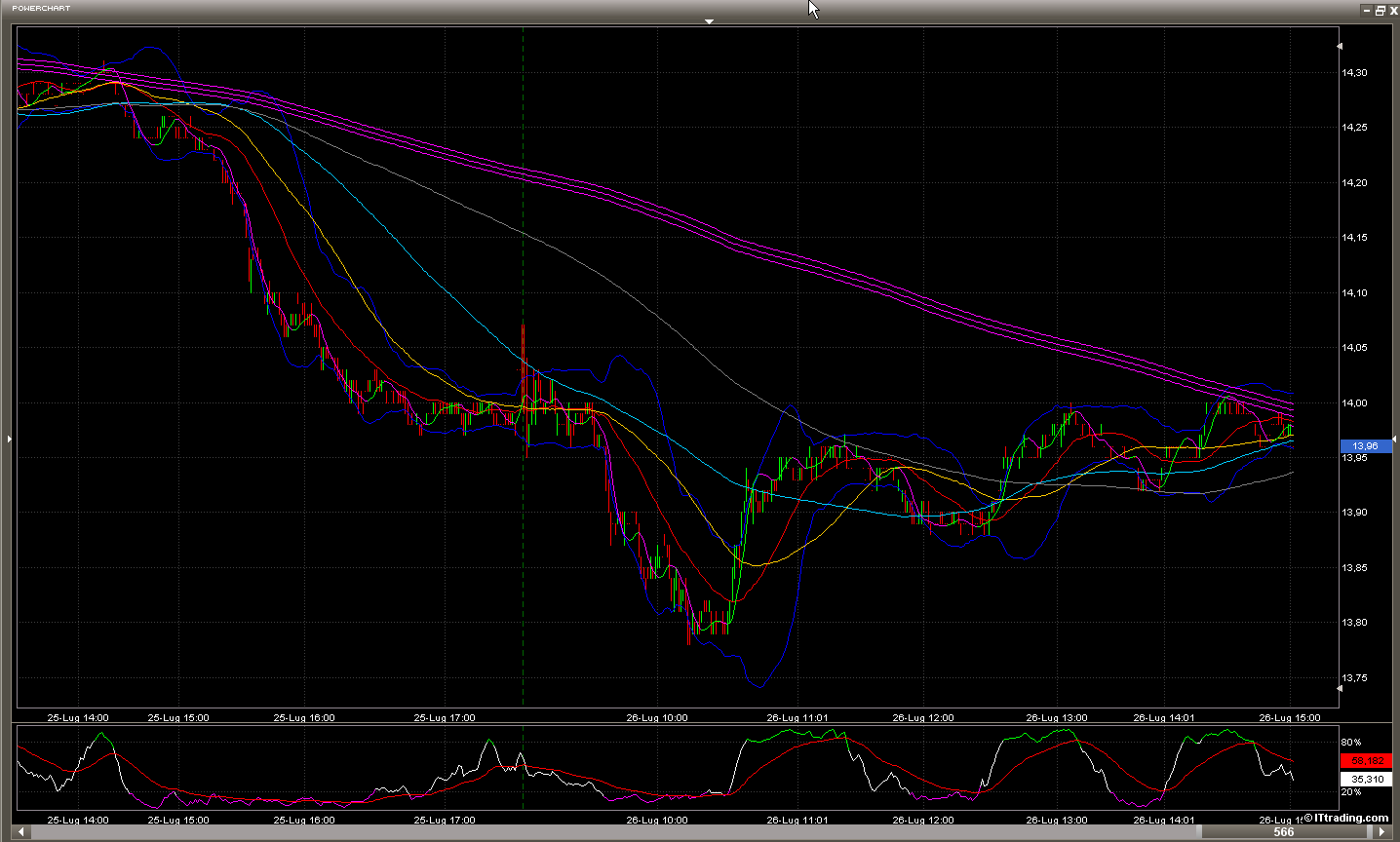Click the 26-Lug 13:00 label under the price chart
1400x842 pixels.
click(x=1057, y=718)
